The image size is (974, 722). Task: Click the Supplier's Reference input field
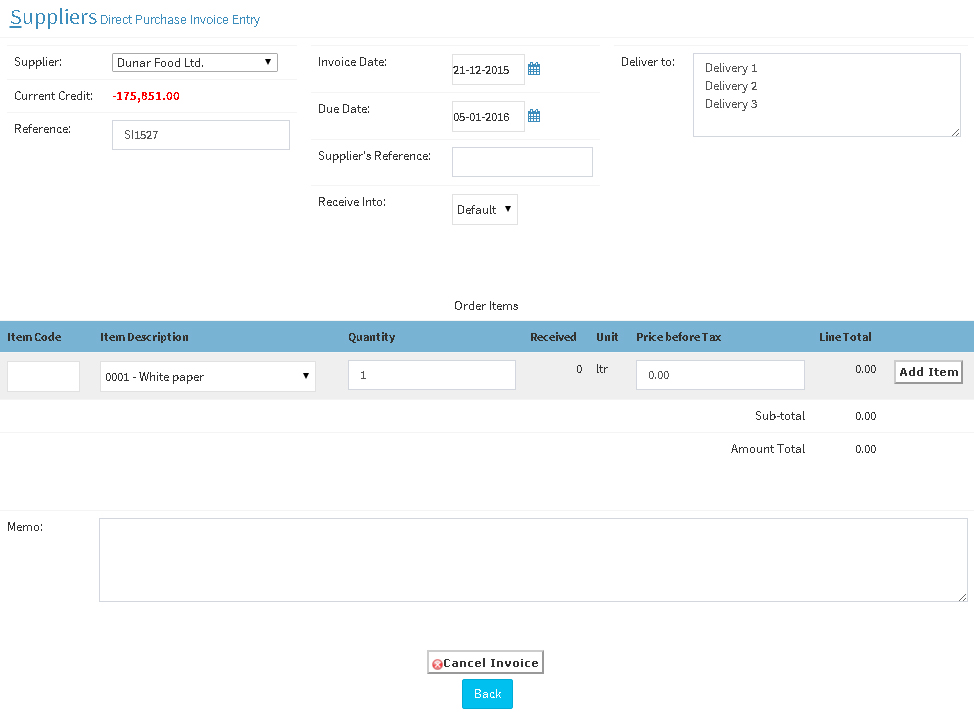pyautogui.click(x=522, y=161)
